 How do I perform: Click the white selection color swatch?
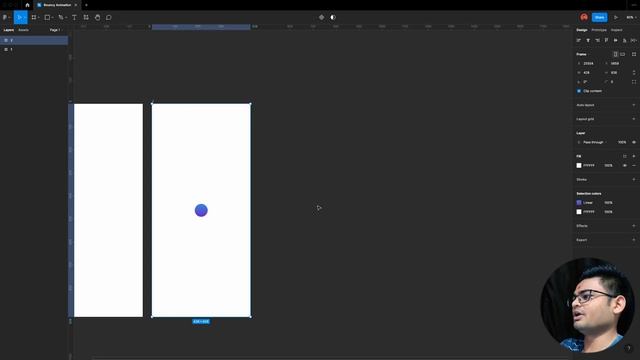pyautogui.click(x=579, y=212)
